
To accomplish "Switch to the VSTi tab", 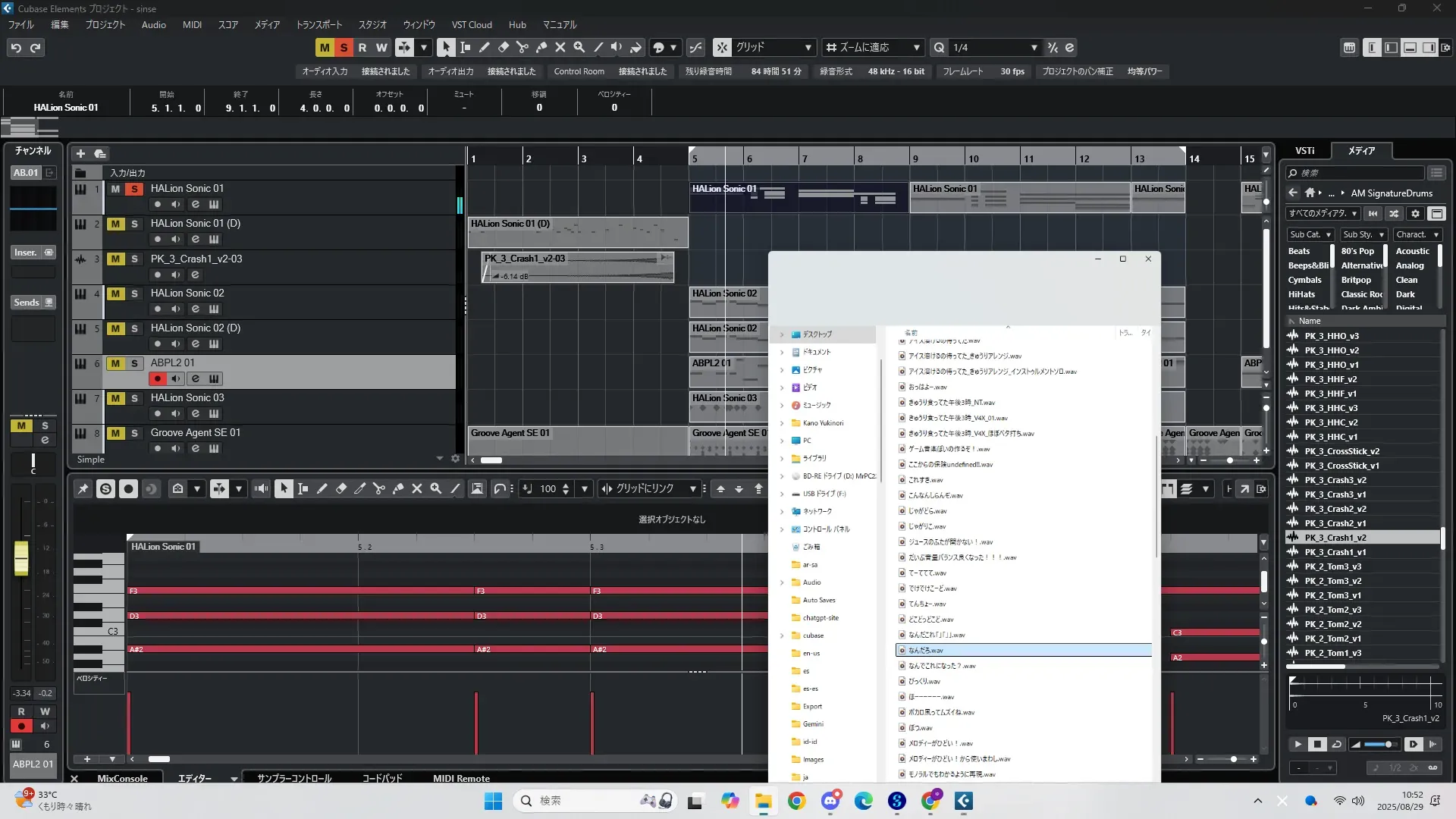I will point(1304,151).
